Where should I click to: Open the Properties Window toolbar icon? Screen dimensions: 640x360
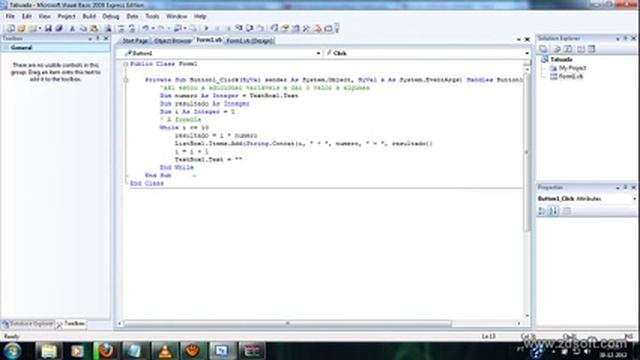click(285, 28)
